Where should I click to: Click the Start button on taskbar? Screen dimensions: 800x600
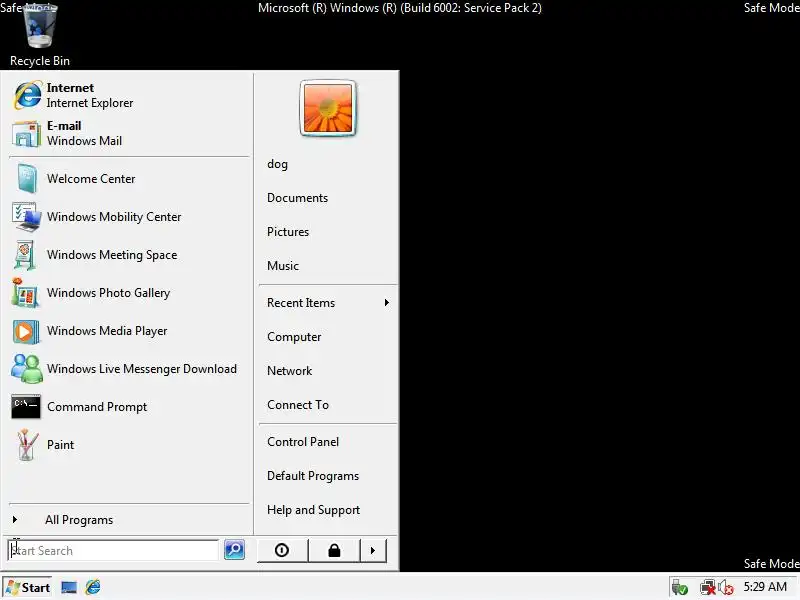pyautogui.click(x=28, y=588)
